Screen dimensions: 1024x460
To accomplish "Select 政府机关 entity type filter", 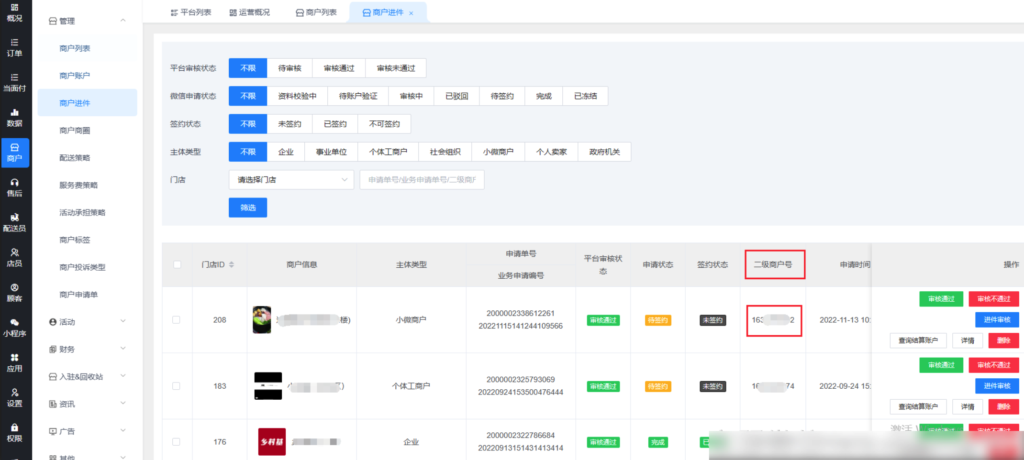I will click(x=604, y=152).
